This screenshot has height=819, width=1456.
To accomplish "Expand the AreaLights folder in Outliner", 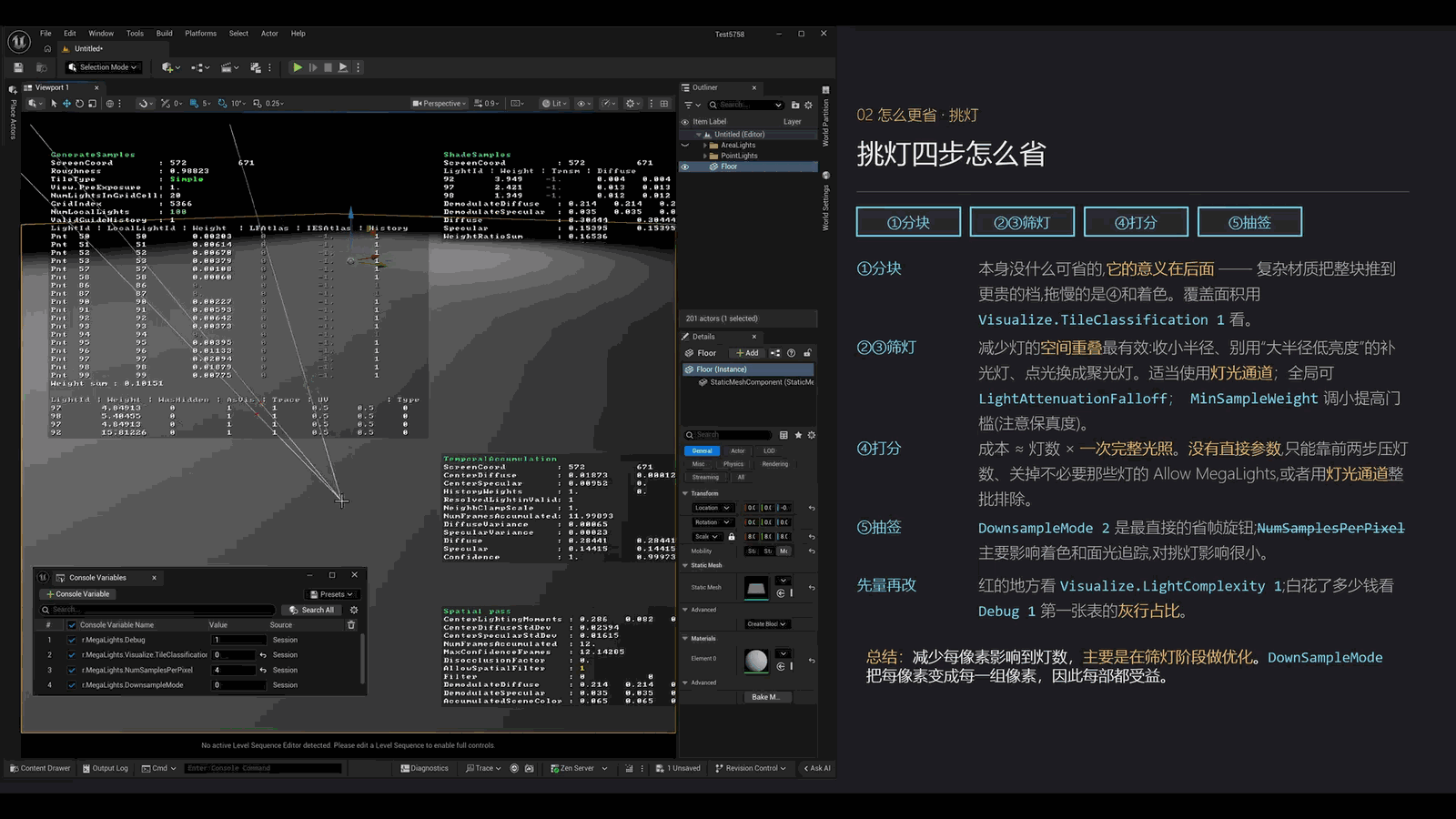I will [x=705, y=146].
